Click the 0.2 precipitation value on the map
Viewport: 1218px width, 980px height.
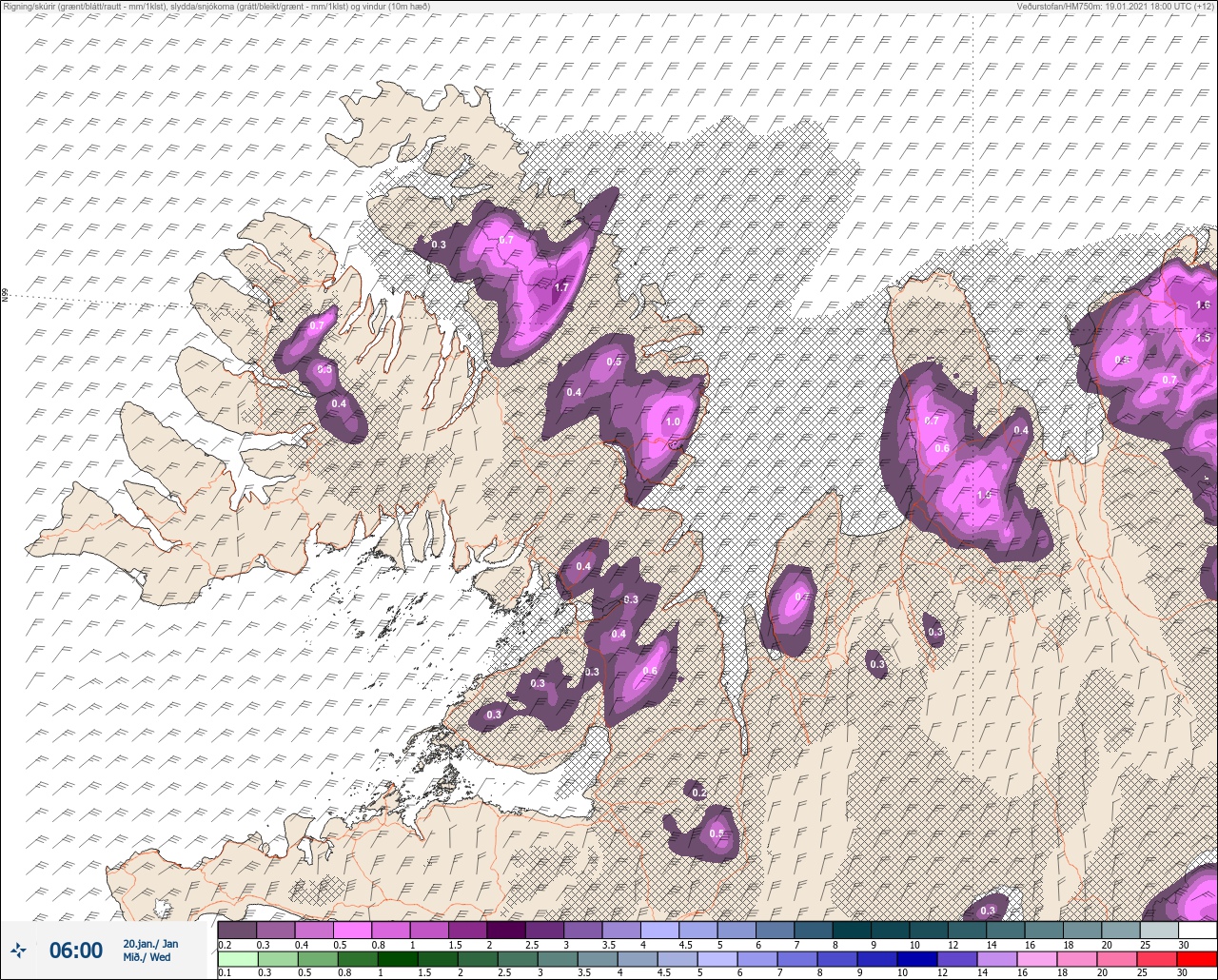tap(698, 792)
